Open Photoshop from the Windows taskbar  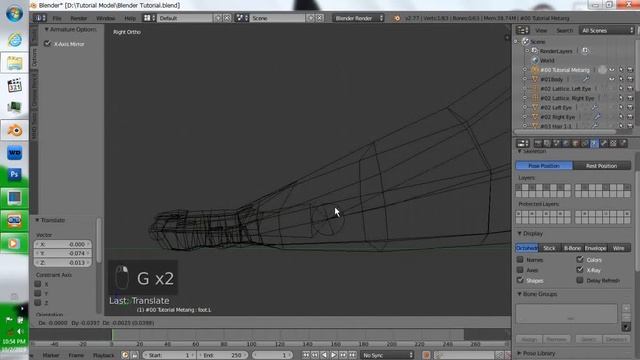click(x=14, y=175)
